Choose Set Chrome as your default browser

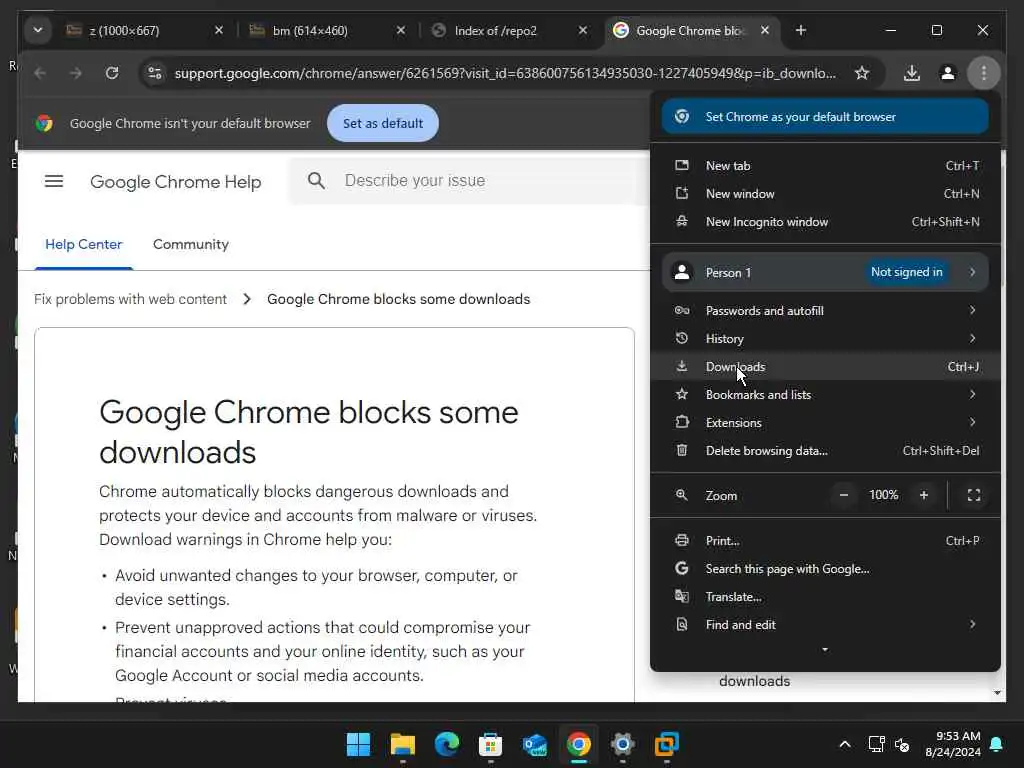(x=825, y=117)
